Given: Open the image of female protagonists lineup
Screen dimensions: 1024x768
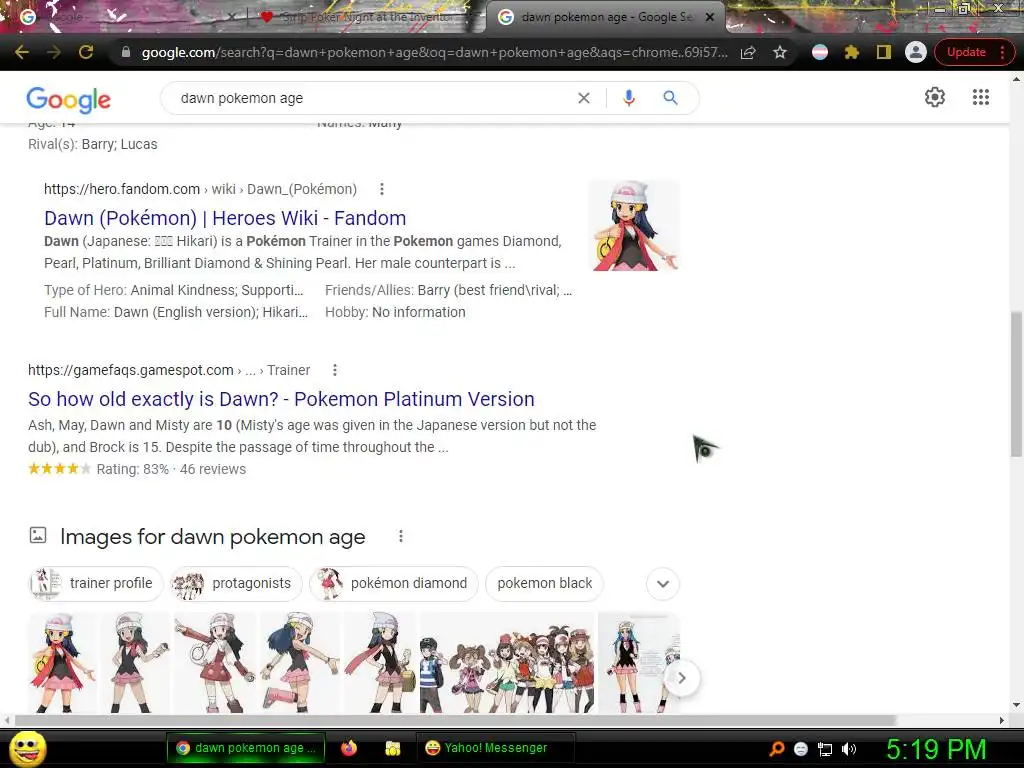Looking at the screenshot, I should (x=507, y=662).
